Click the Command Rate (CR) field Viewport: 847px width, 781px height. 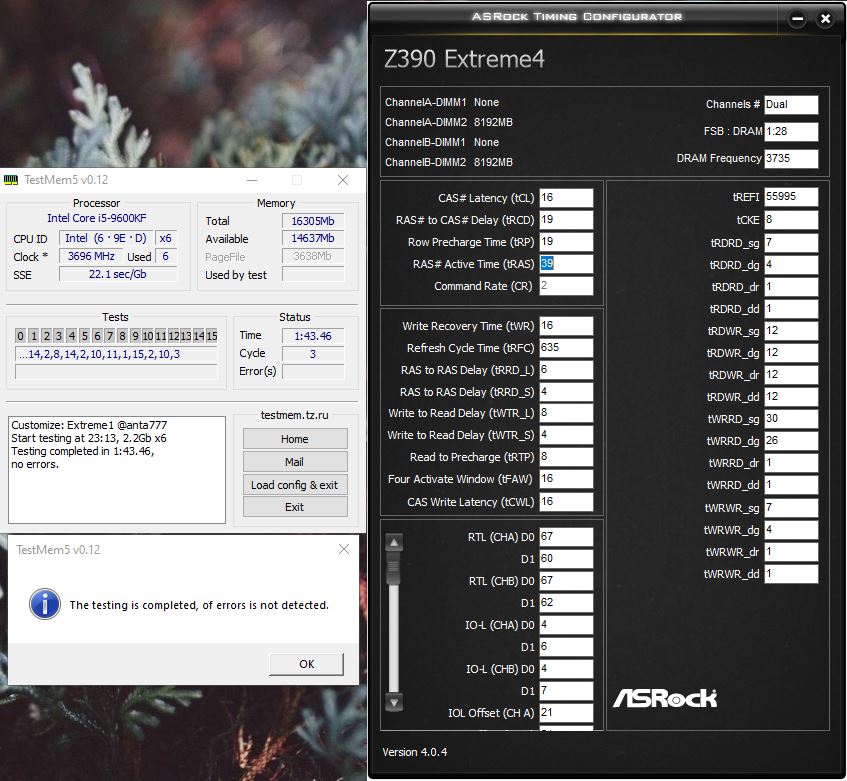tap(566, 286)
